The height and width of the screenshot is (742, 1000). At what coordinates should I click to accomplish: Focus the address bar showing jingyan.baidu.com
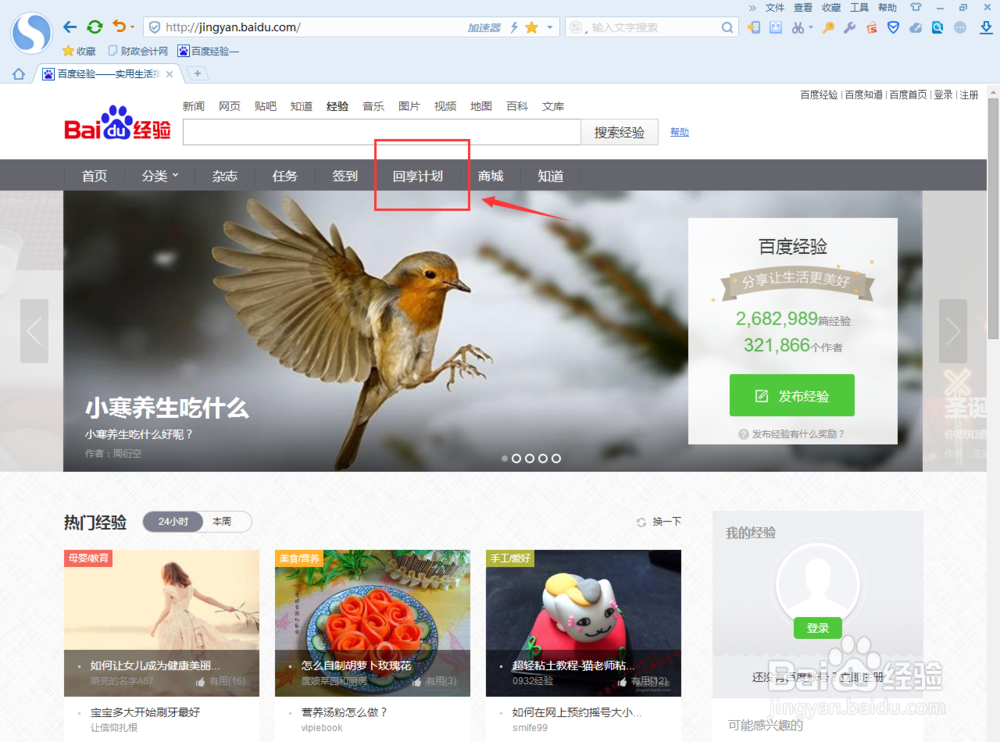pyautogui.click(x=351, y=27)
